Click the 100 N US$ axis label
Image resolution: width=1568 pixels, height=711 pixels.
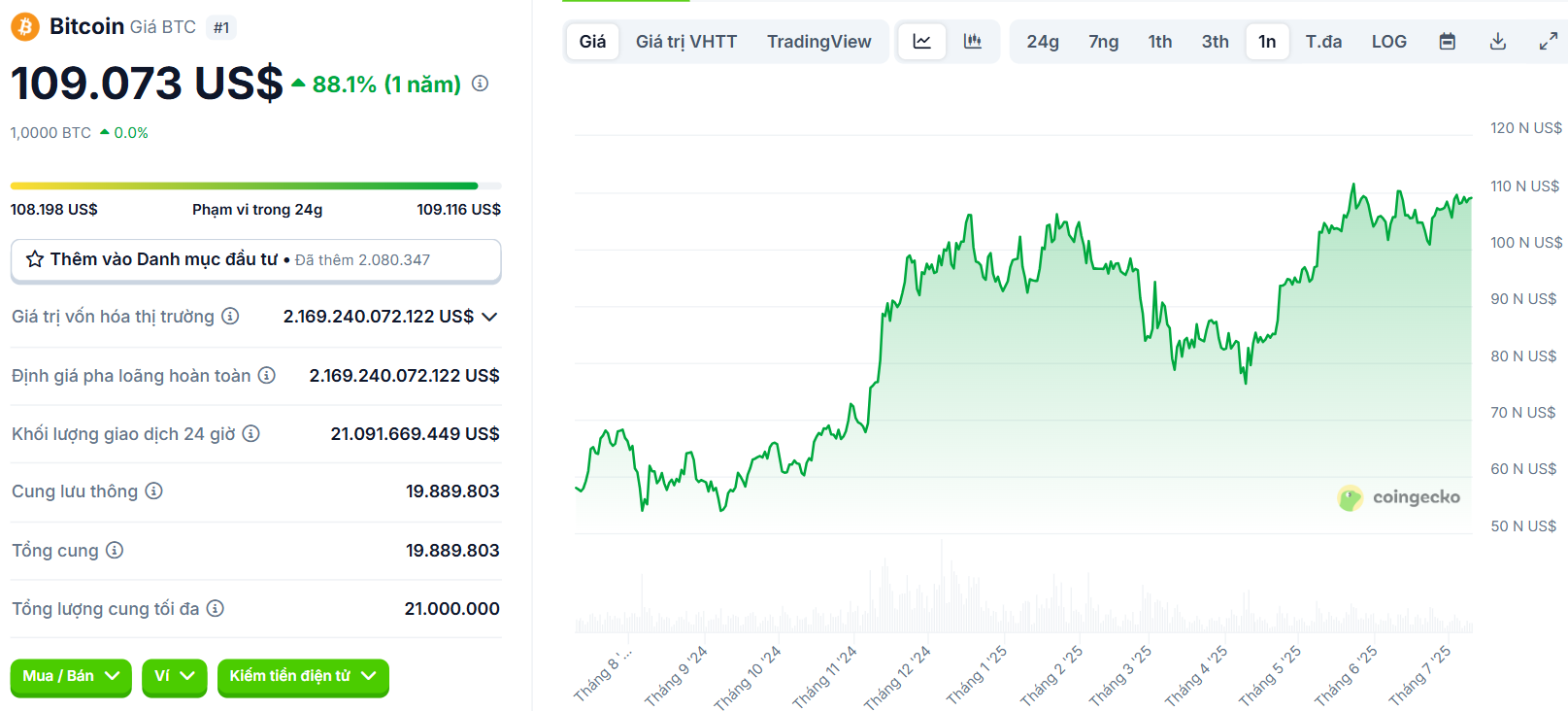pos(1526,242)
